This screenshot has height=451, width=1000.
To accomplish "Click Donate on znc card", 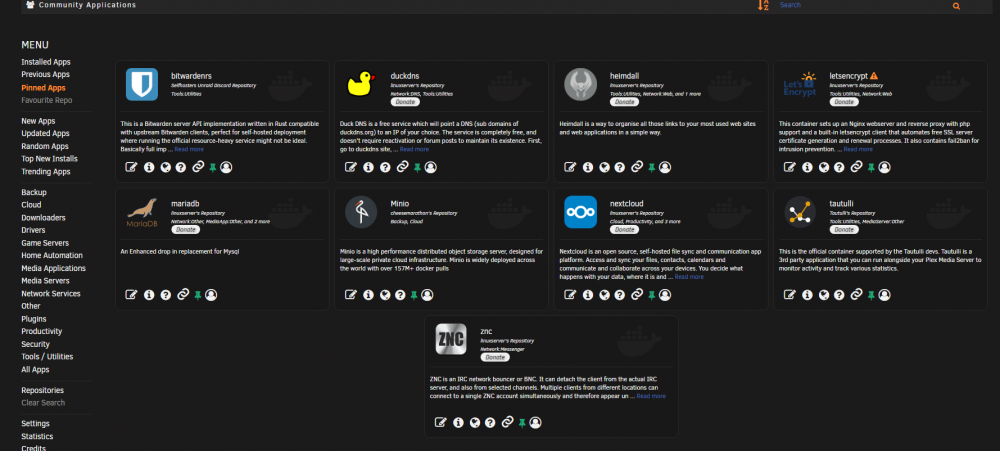I will point(495,357).
